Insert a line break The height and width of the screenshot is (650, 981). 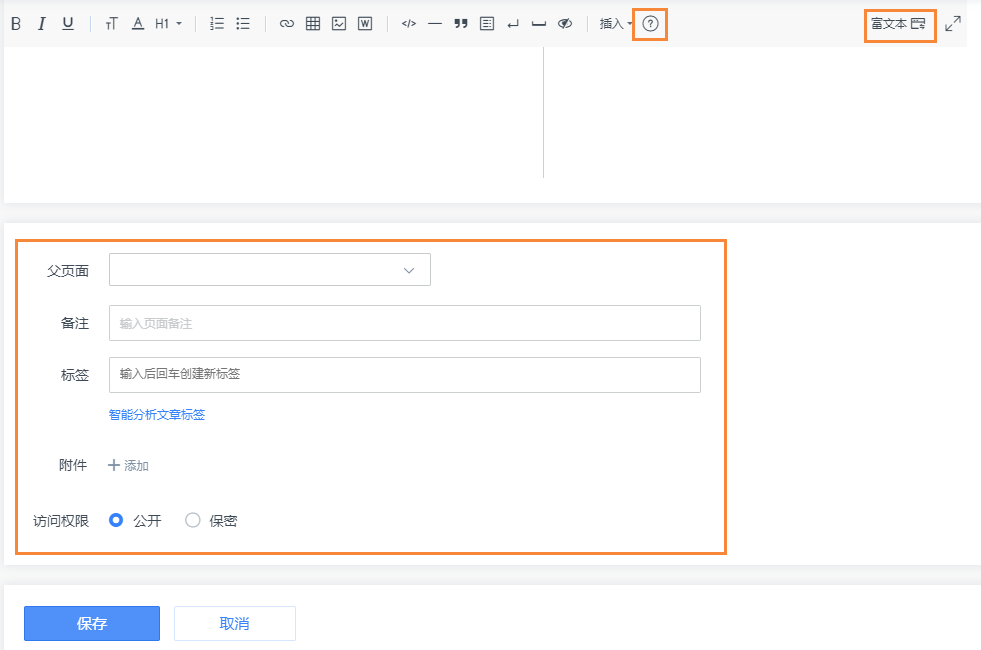(513, 24)
